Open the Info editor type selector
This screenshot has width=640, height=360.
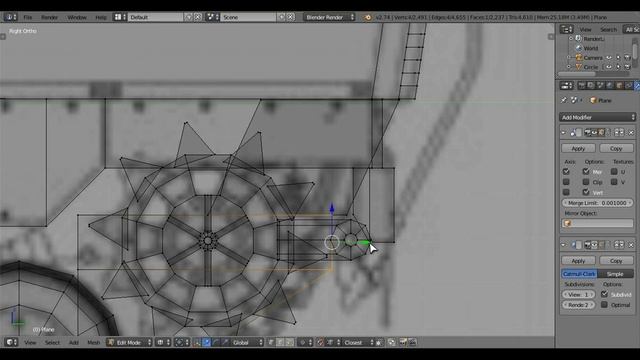click(x=10, y=17)
